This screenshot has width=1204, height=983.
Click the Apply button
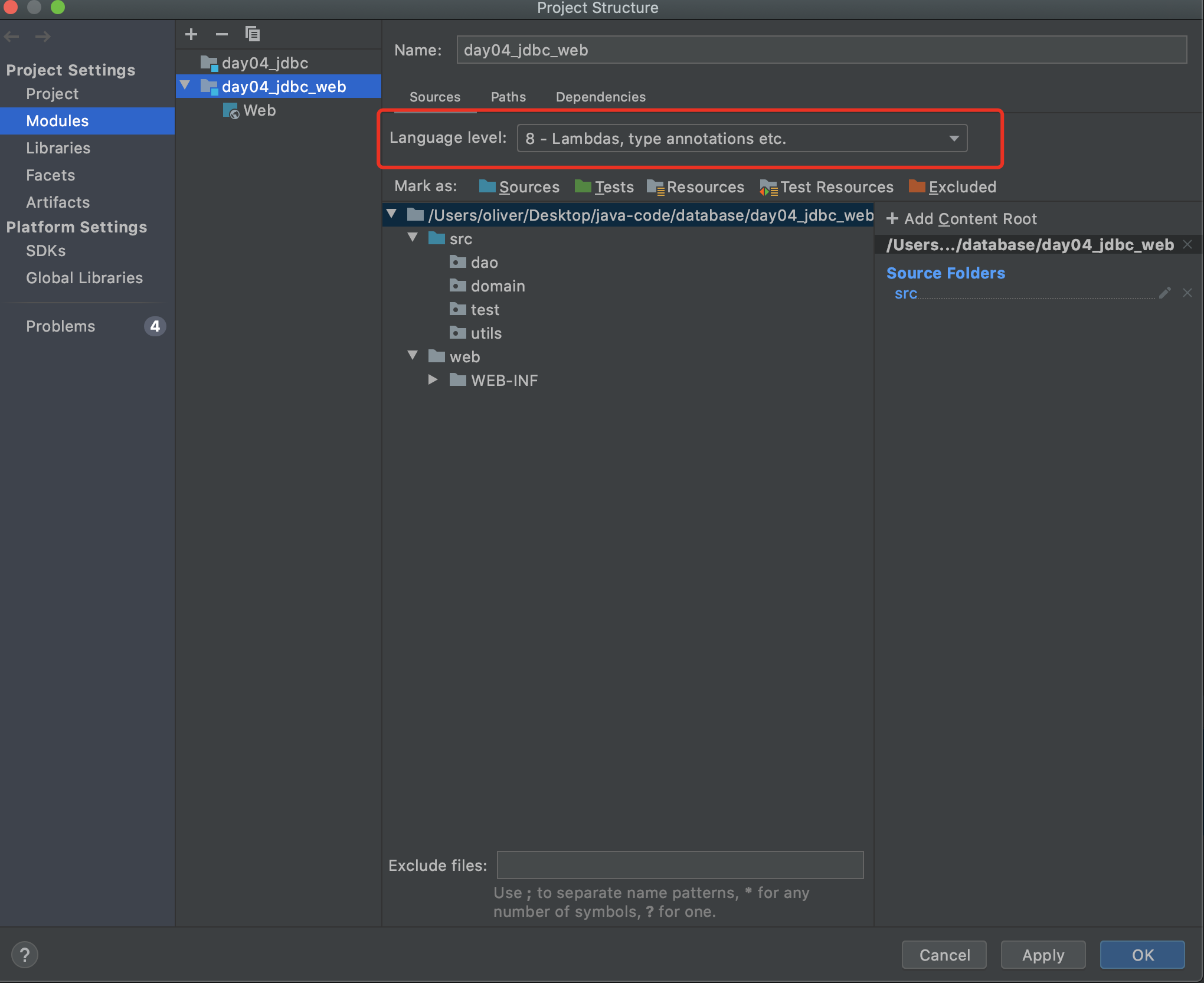[1042, 955]
